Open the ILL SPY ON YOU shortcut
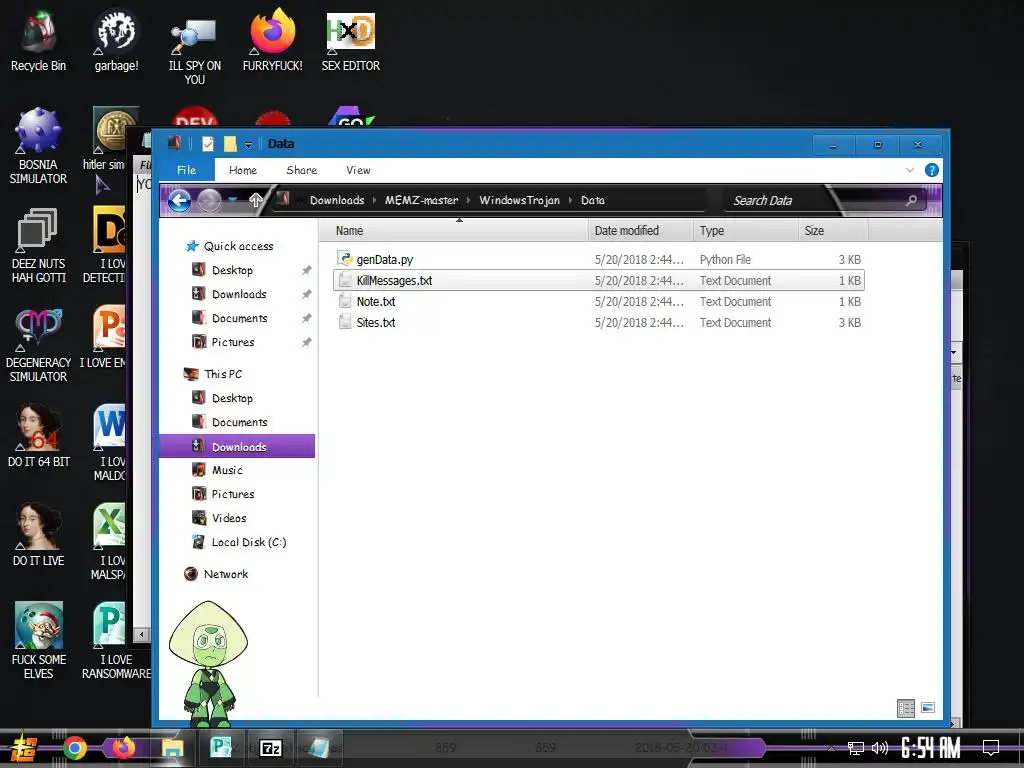 195,49
